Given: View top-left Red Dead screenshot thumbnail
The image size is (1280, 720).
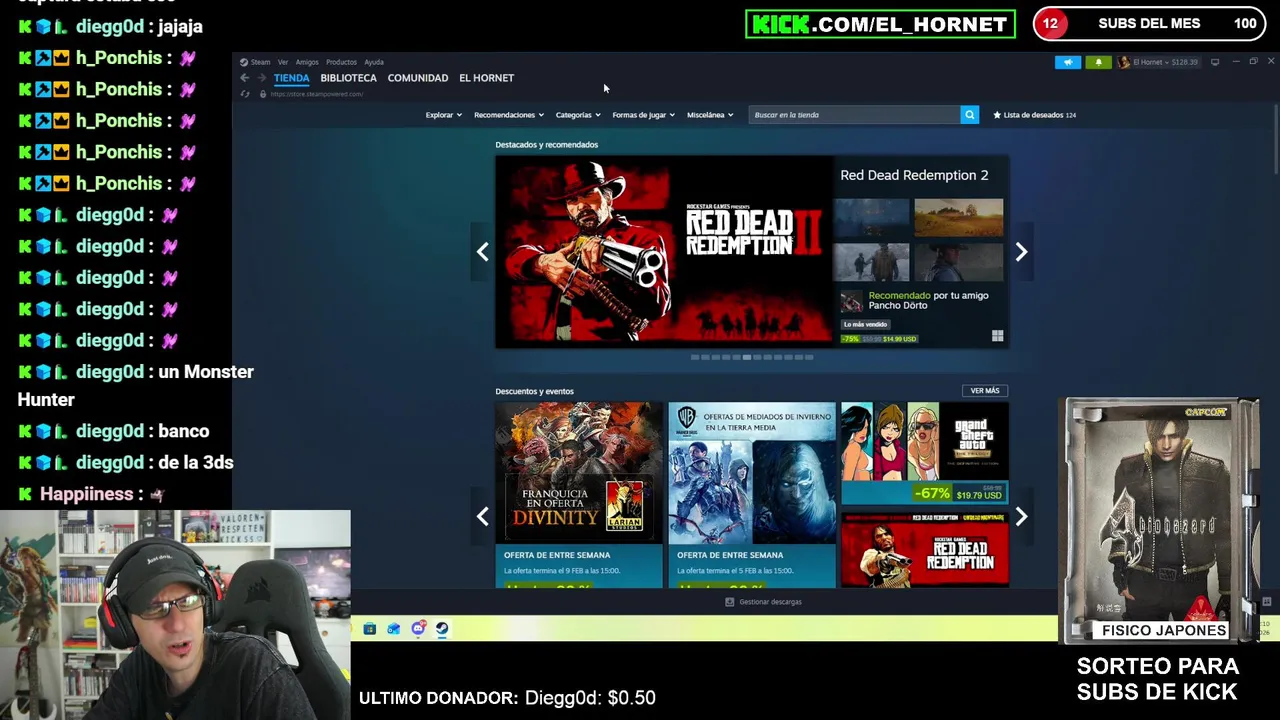Looking at the screenshot, I should point(872,218).
